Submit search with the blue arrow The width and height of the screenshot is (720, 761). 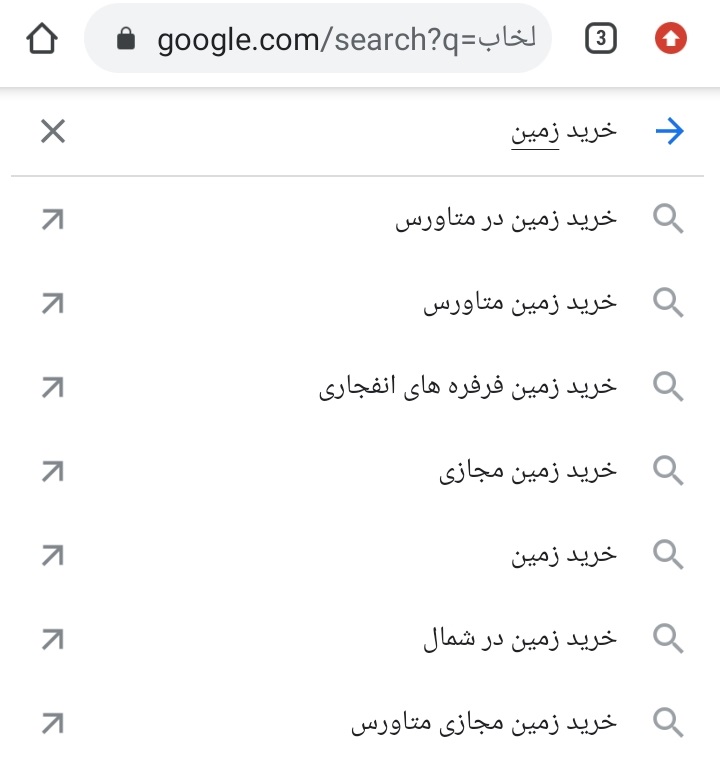click(x=670, y=131)
